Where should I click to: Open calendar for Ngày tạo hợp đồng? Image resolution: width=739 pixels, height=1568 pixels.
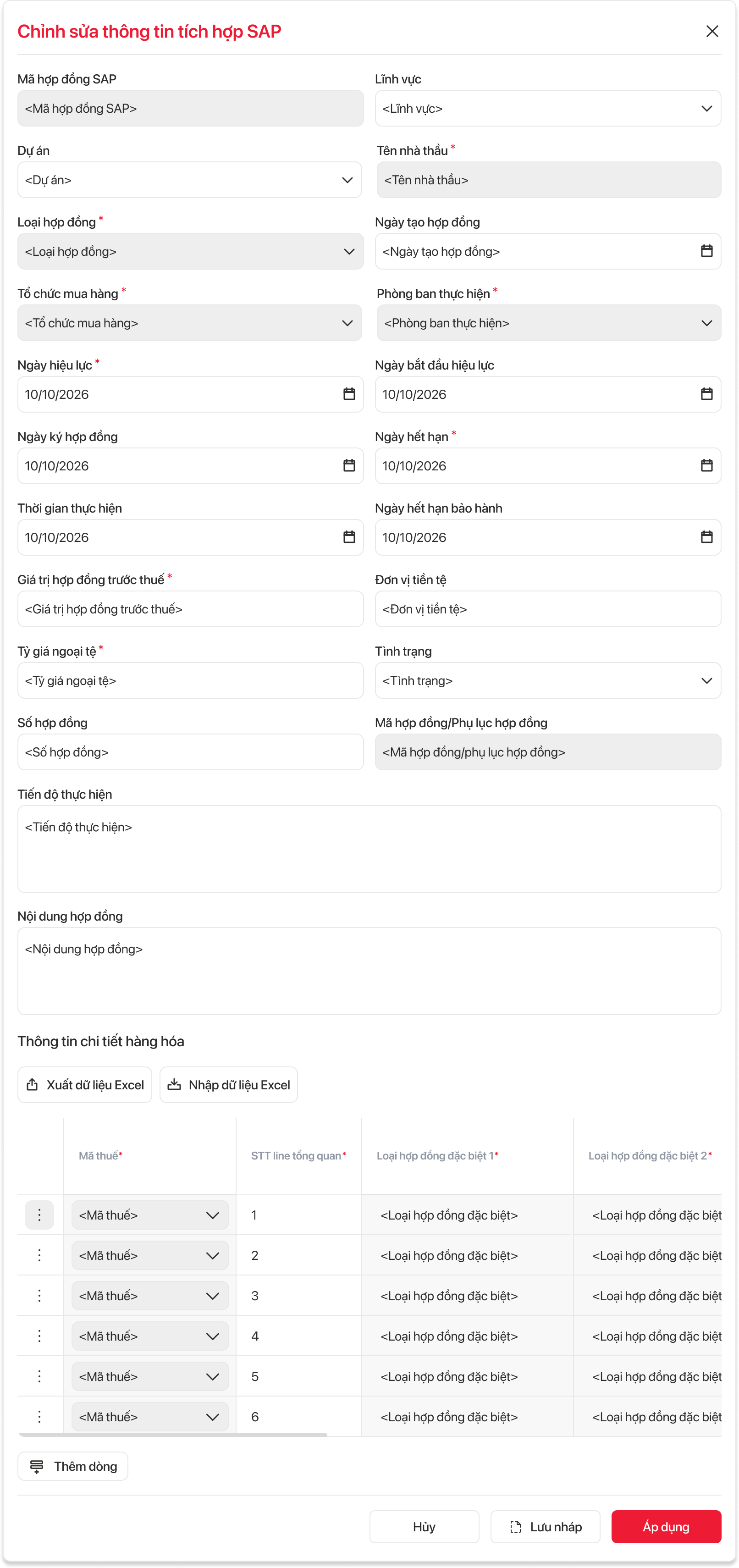coord(706,251)
